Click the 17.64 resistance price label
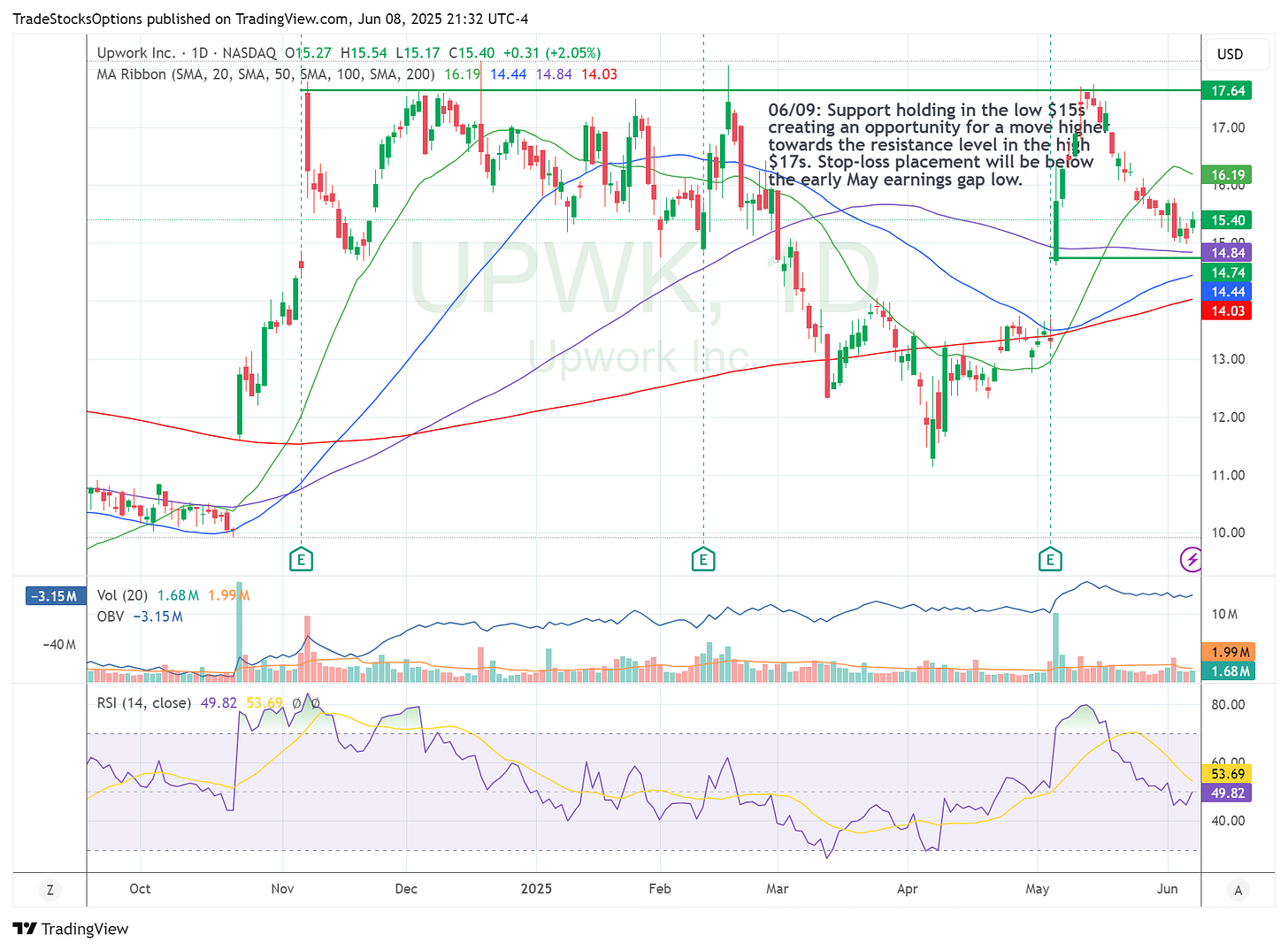1288x950 pixels. coord(1227,90)
